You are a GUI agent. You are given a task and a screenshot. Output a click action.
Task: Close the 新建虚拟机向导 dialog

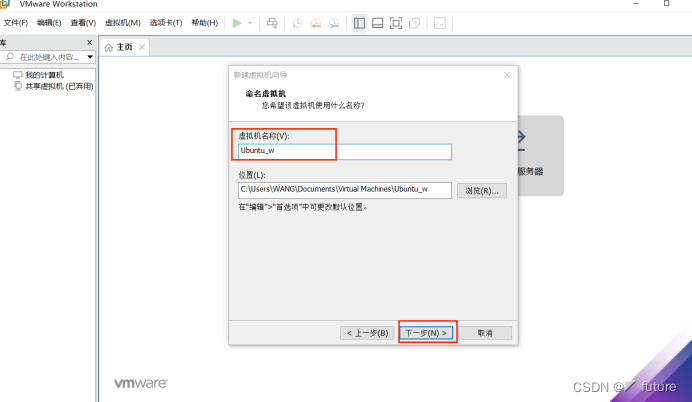pos(507,75)
